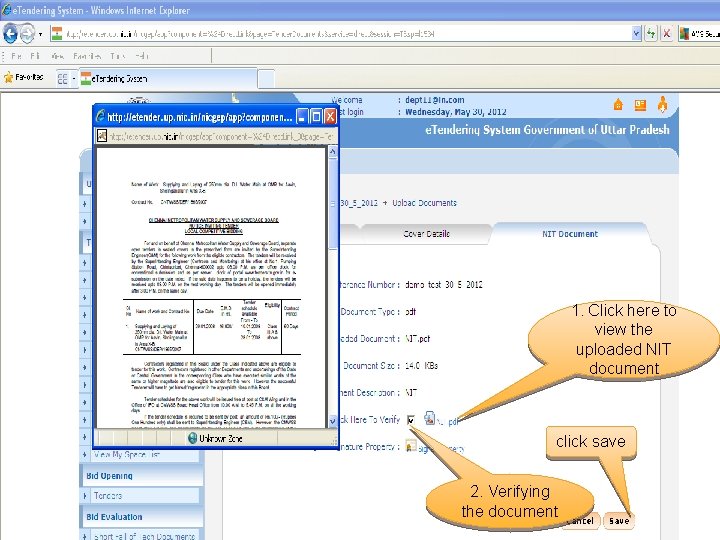This screenshot has width=720, height=540.
Task: Click the Internet Explorer icon in main title
Action: pos(6,9)
